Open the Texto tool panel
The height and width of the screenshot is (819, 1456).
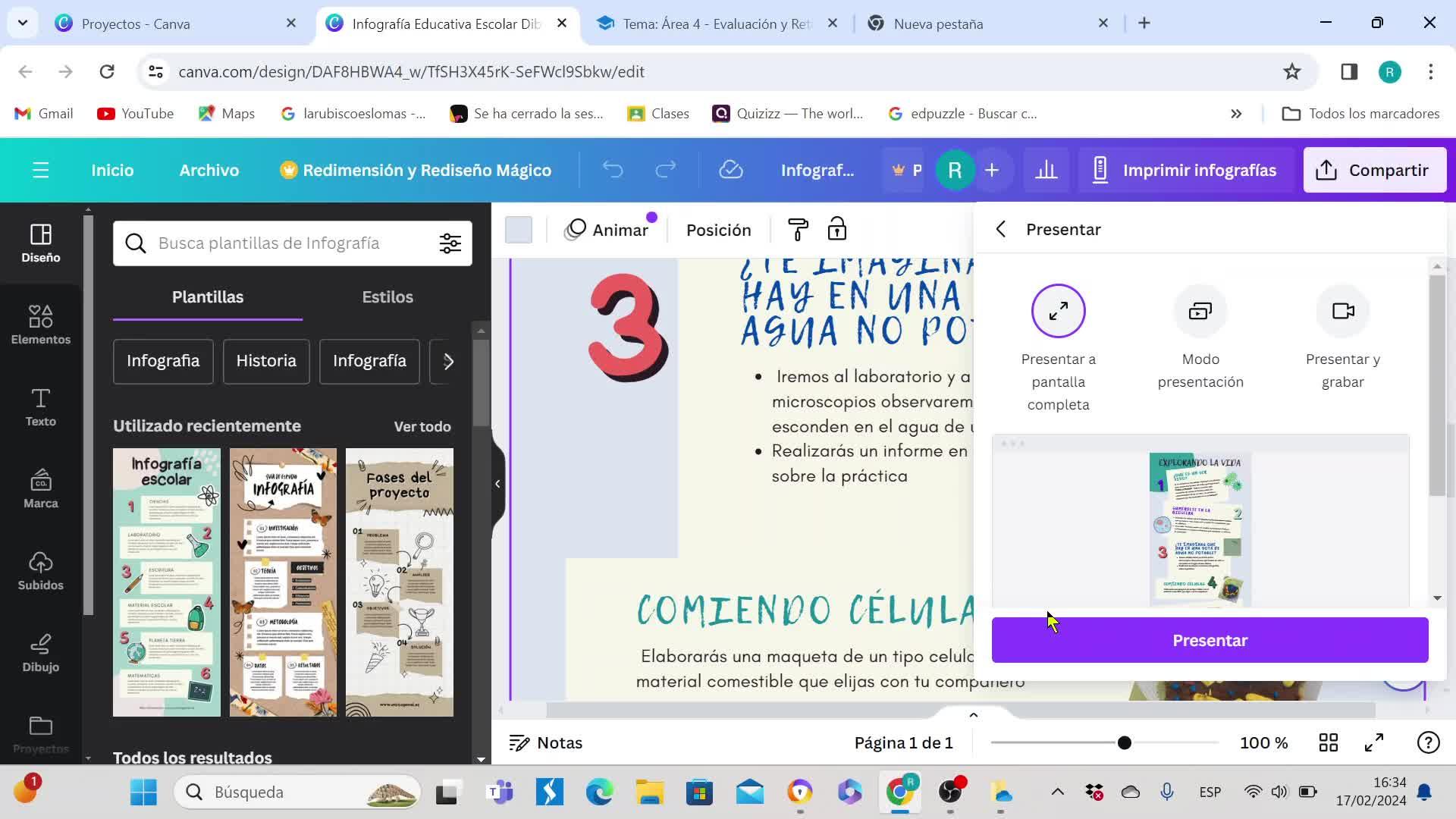(40, 406)
